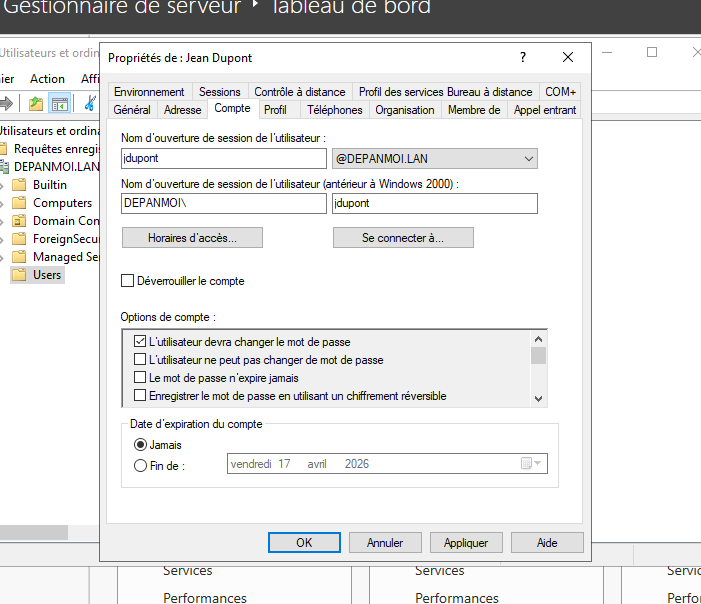
Task: Switch to the Contrôle à distance tab
Action: 300,92
